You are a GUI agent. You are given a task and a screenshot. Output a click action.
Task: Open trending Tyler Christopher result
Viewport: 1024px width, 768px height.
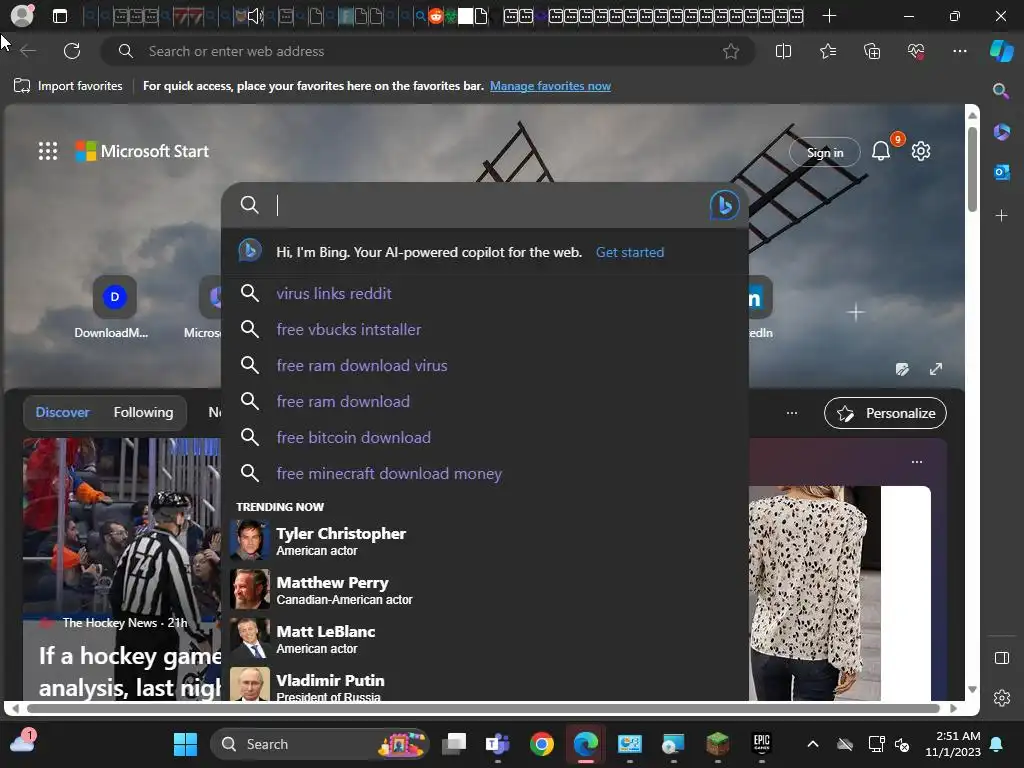point(485,541)
